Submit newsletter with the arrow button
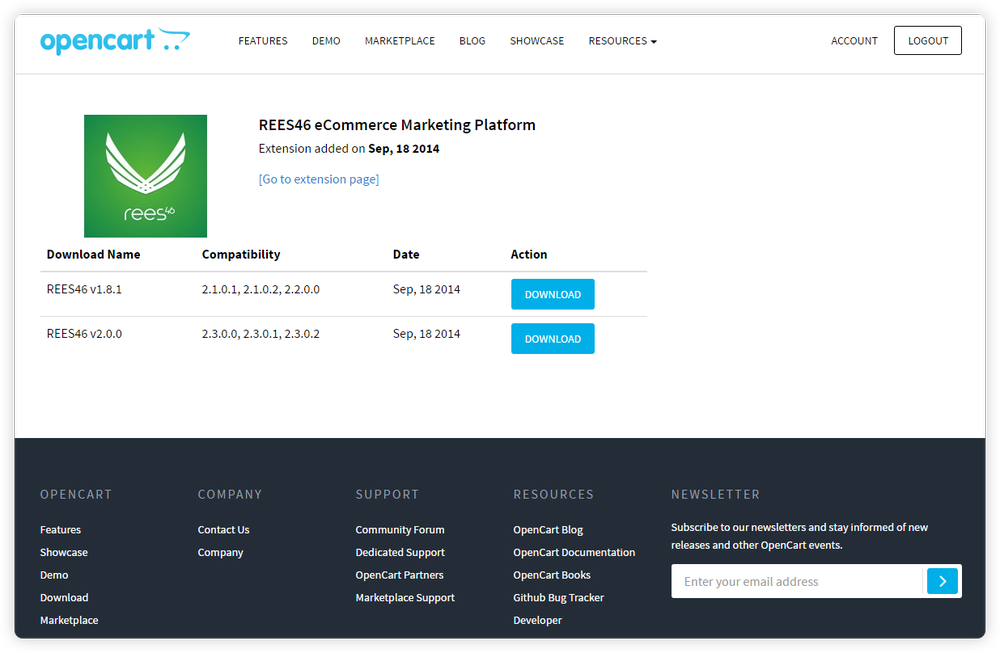Image resolution: width=1000 pixels, height=653 pixels. (942, 581)
